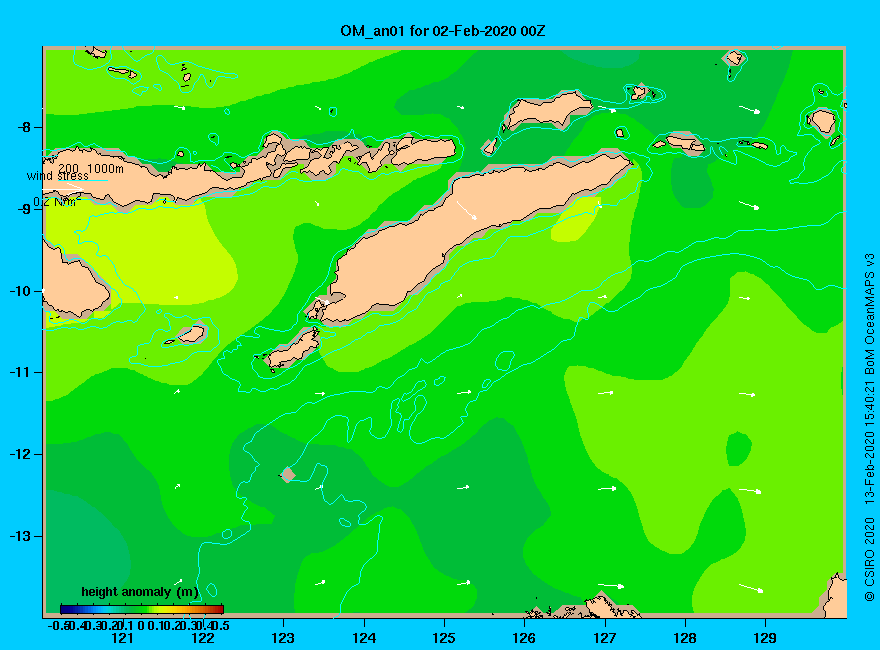Click the '200 1000m' contour legend text
The width and height of the screenshot is (880, 650).
[x=91, y=168]
